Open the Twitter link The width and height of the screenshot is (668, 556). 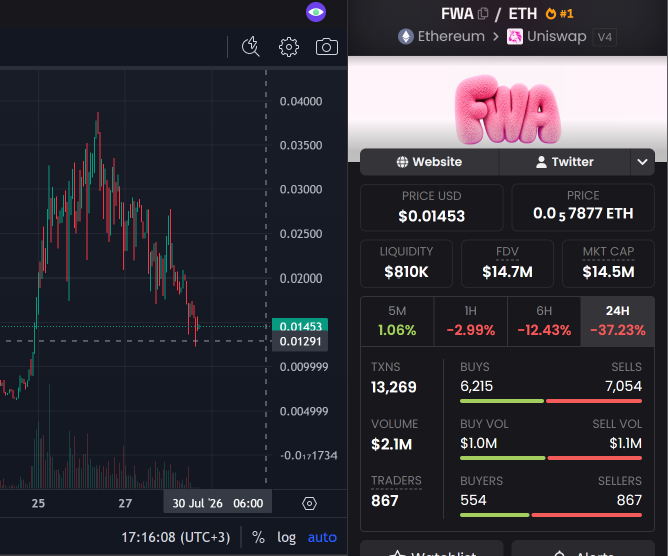pyautogui.click(x=564, y=162)
